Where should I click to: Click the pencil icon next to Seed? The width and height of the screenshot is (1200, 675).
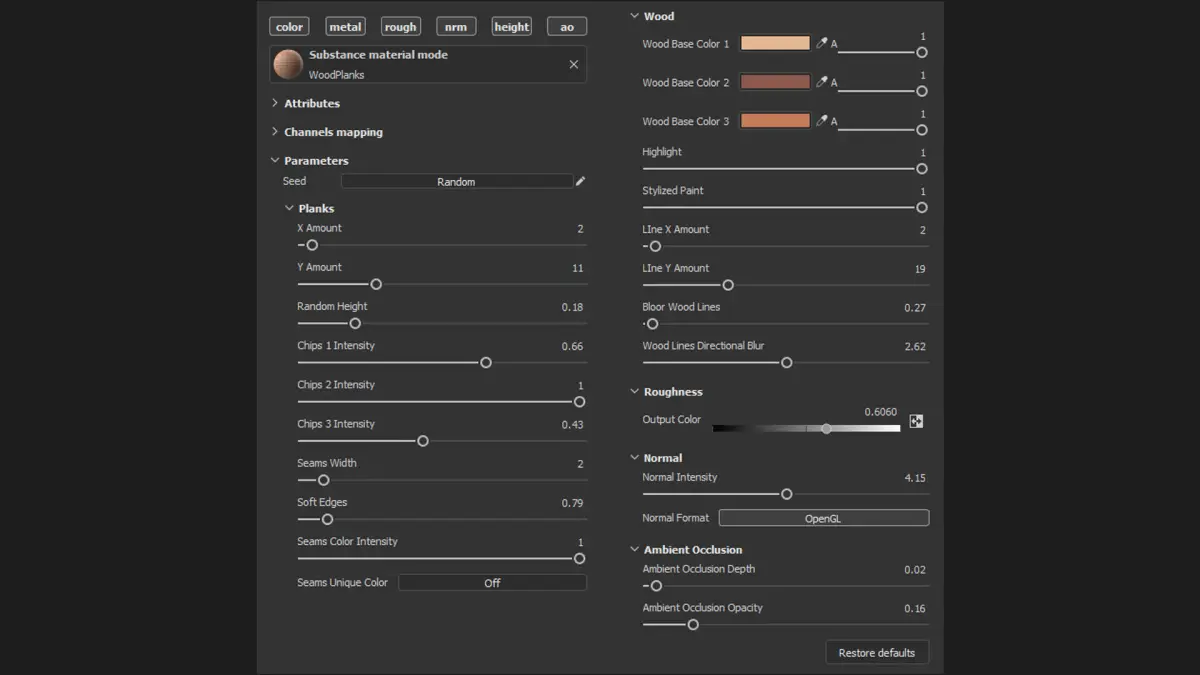pyautogui.click(x=581, y=181)
